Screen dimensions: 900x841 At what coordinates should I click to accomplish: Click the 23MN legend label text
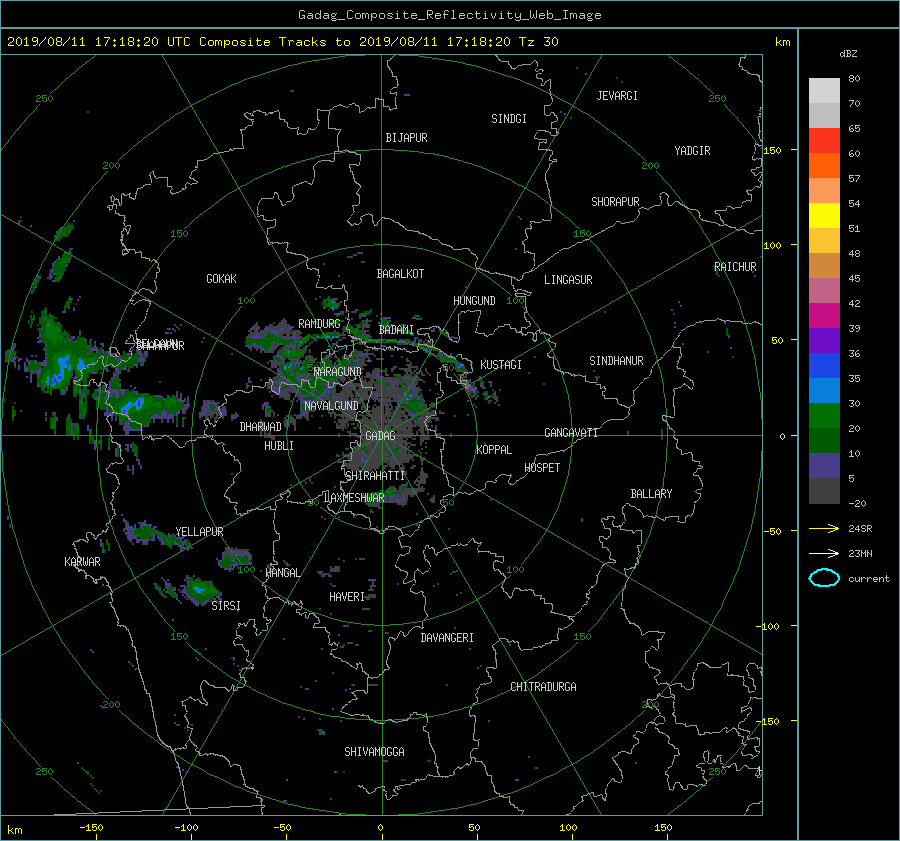point(860,553)
